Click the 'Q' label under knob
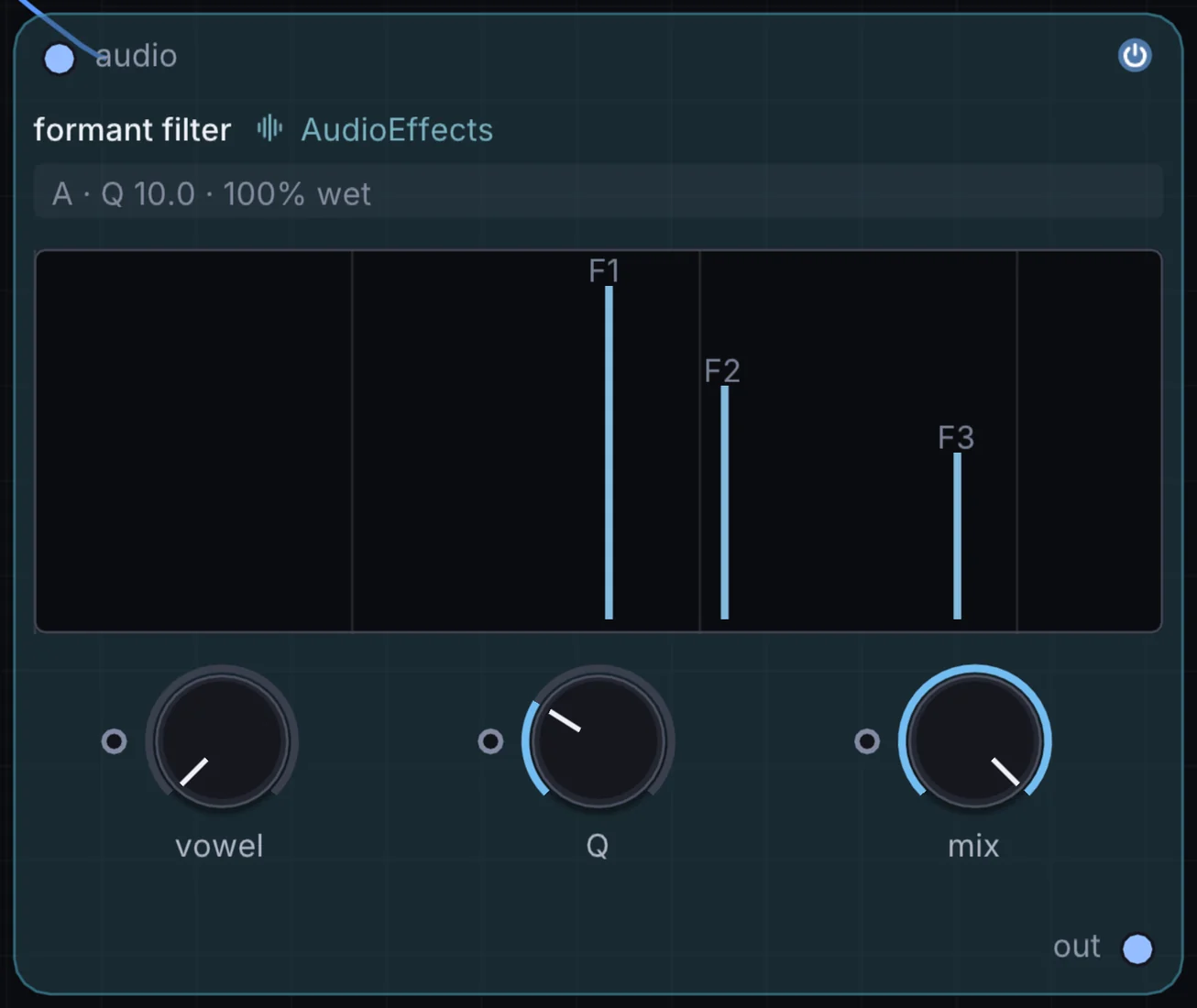Screen dimensions: 1197x1008 tap(598, 846)
